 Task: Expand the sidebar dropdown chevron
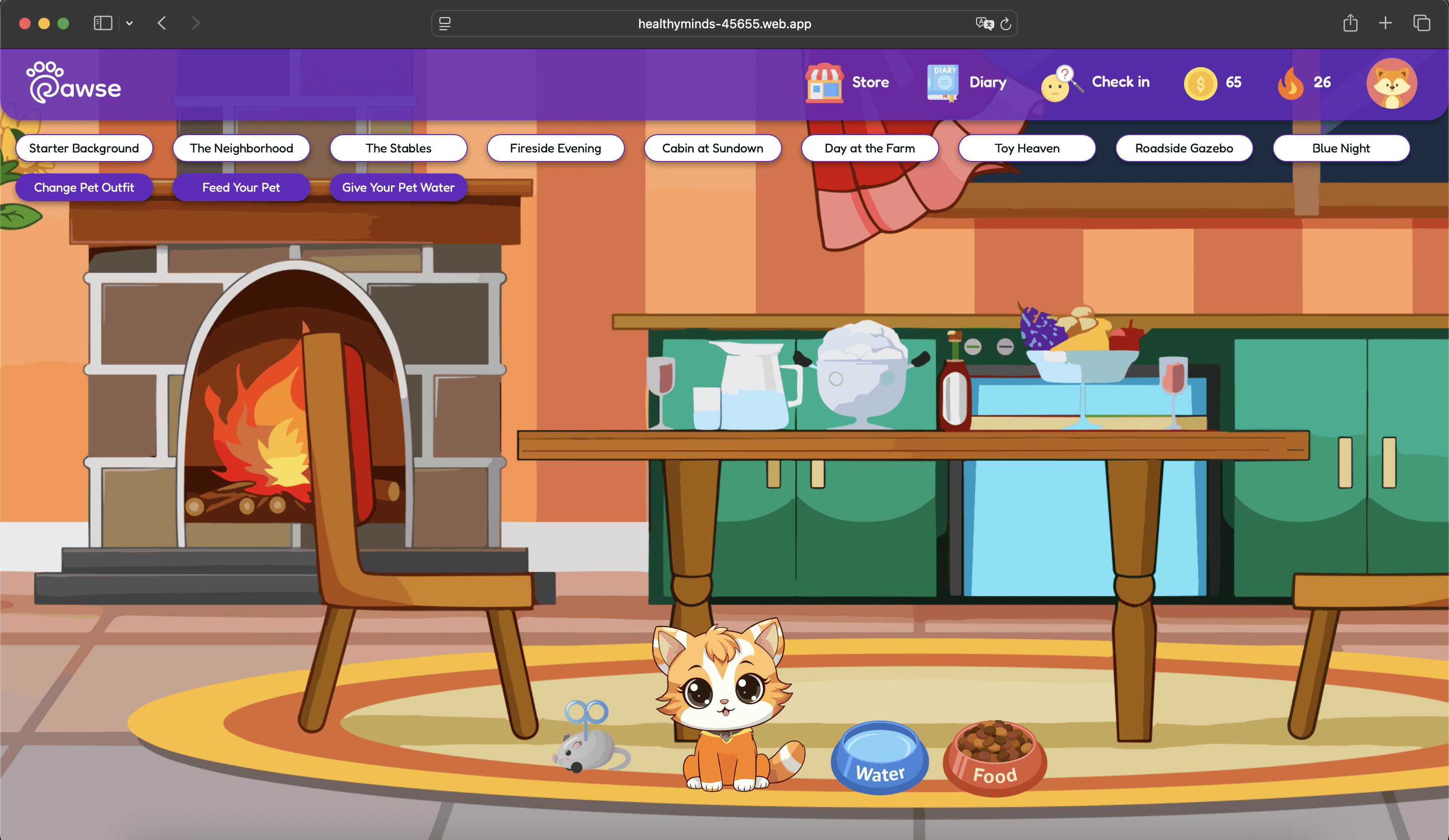coord(129,23)
